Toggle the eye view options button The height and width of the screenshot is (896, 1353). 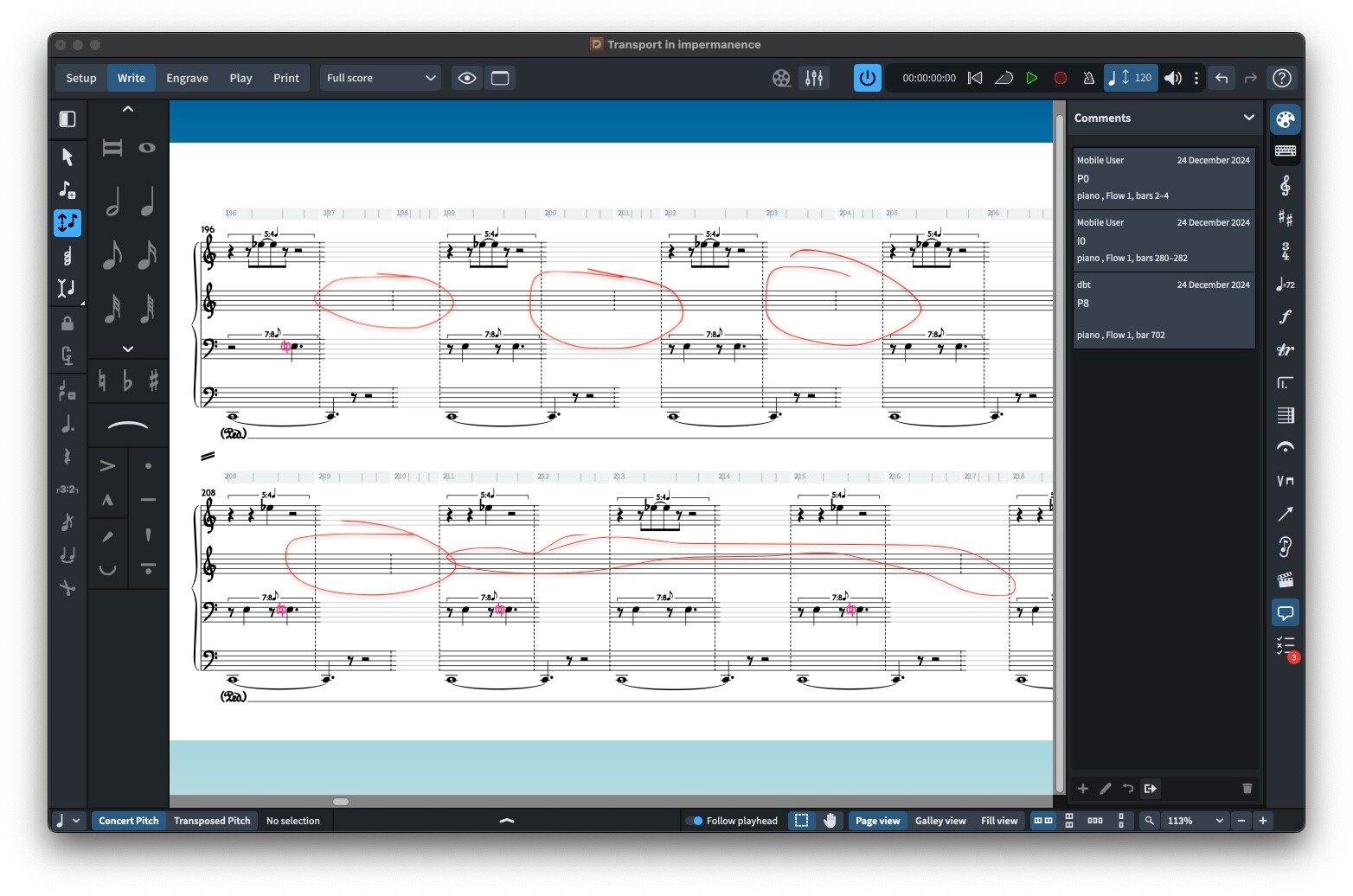tap(467, 78)
